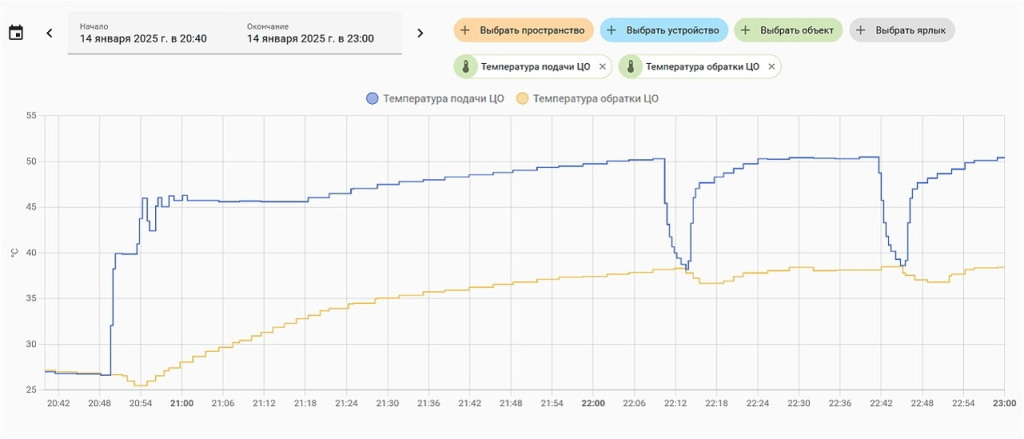1024x439 pixels.
Task: Go to next time period arrow
Action: point(420,33)
